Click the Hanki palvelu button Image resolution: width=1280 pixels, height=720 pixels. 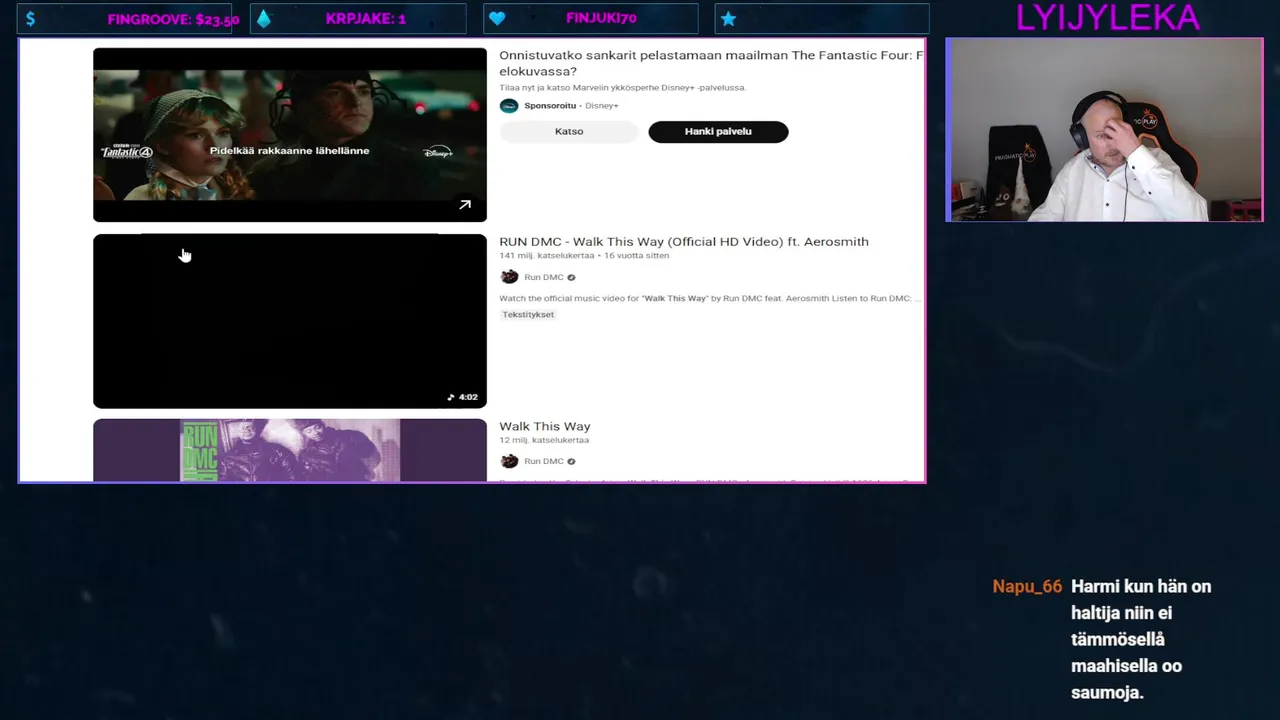(718, 132)
